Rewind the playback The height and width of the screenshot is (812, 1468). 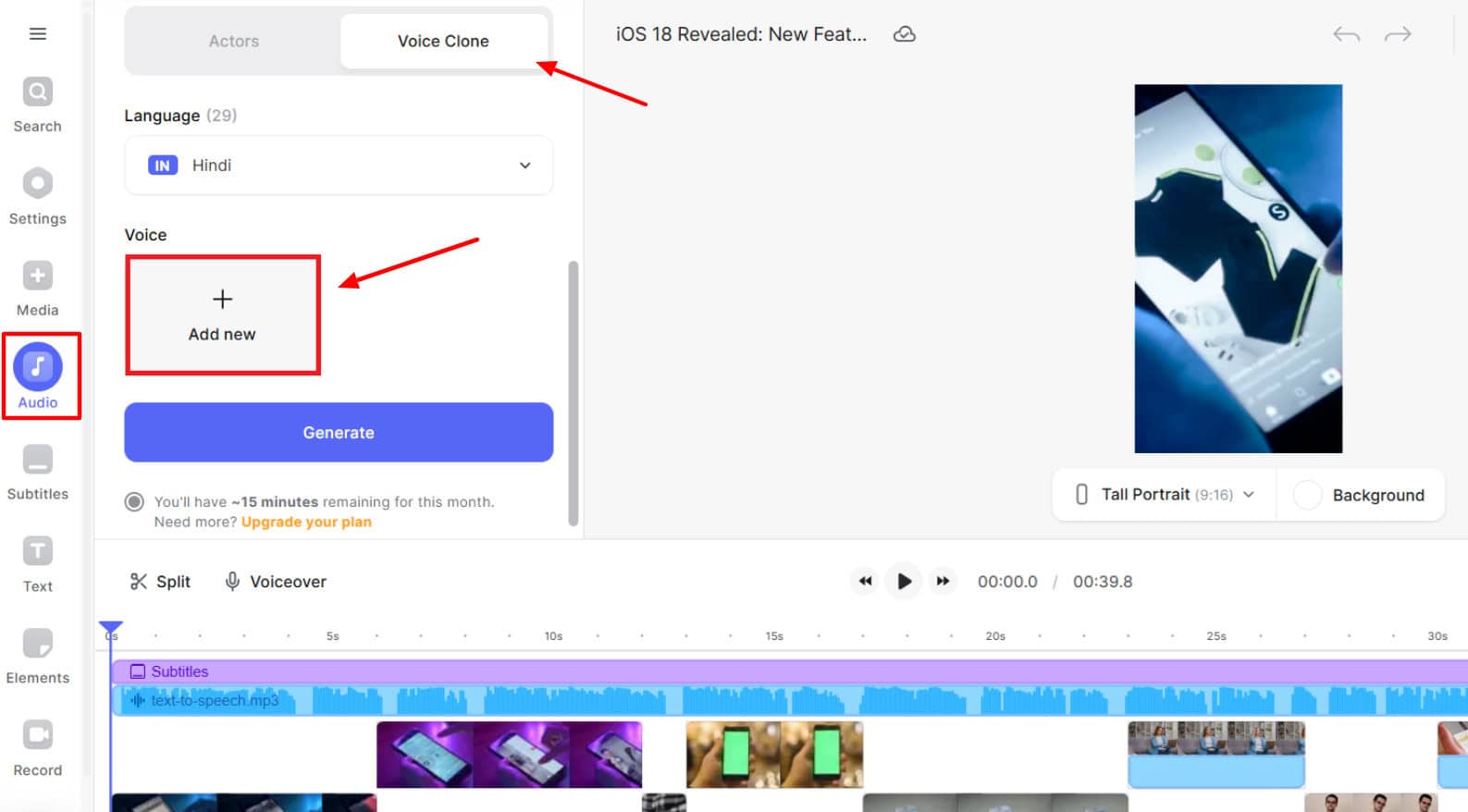[x=865, y=582]
